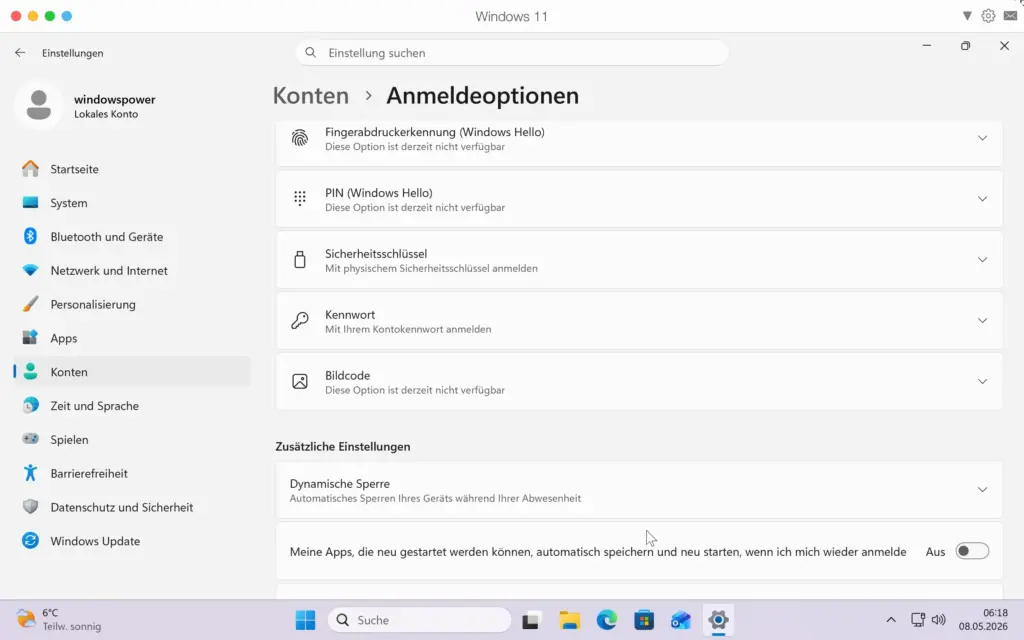1024x640 pixels.
Task: Open File Explorer from taskbar
Action: (x=569, y=620)
